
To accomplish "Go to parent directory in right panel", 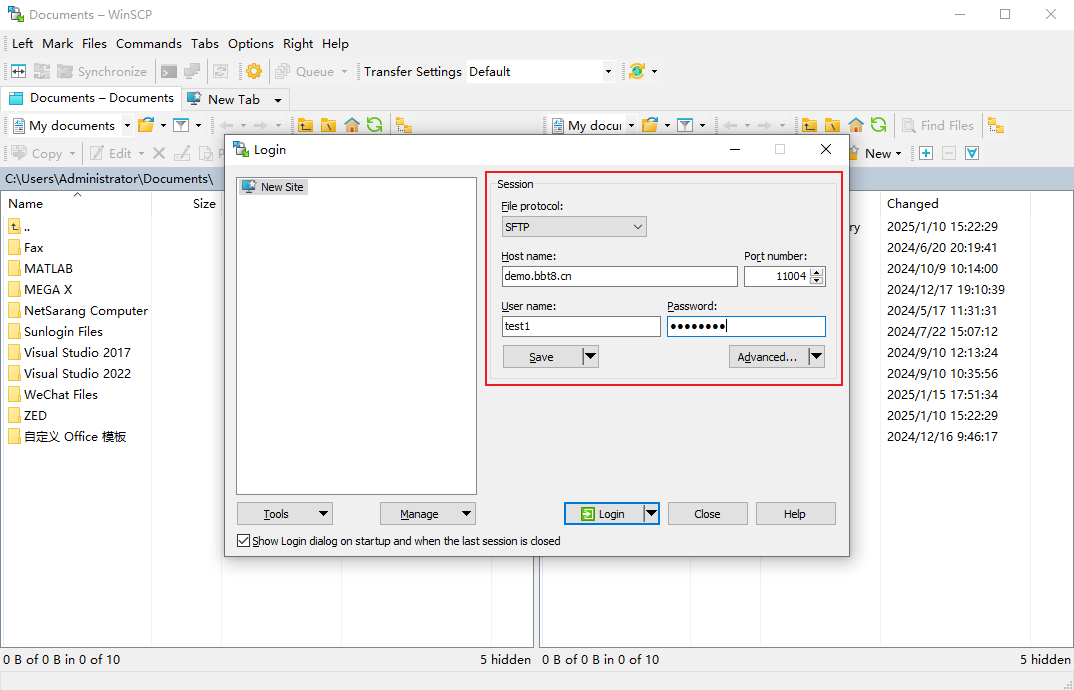I will coord(810,125).
